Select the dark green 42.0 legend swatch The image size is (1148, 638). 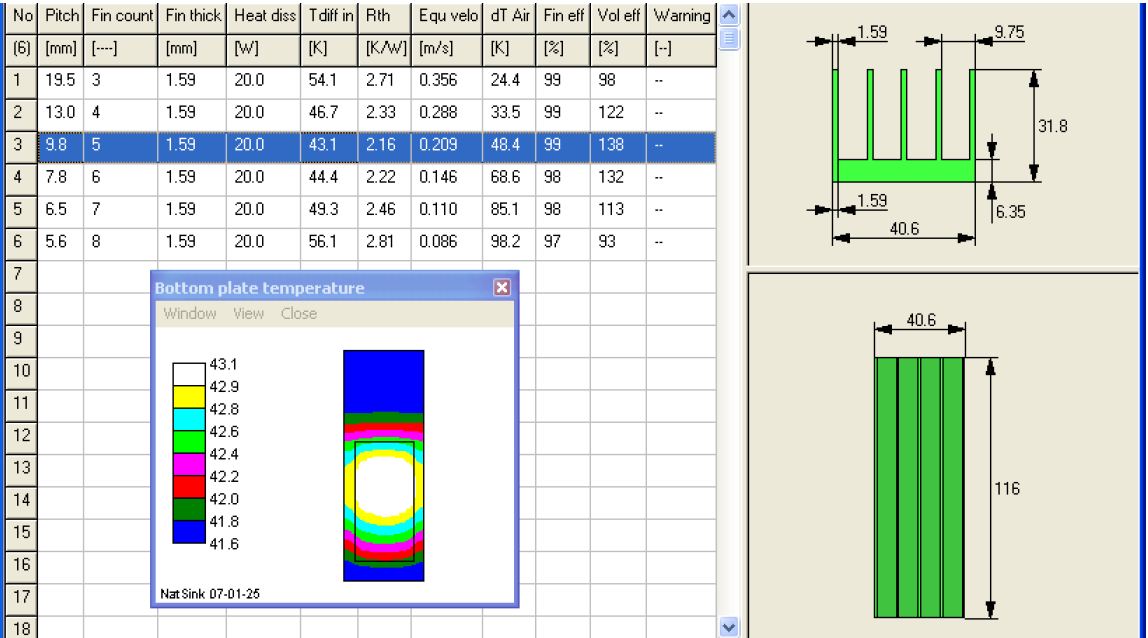coord(189,510)
